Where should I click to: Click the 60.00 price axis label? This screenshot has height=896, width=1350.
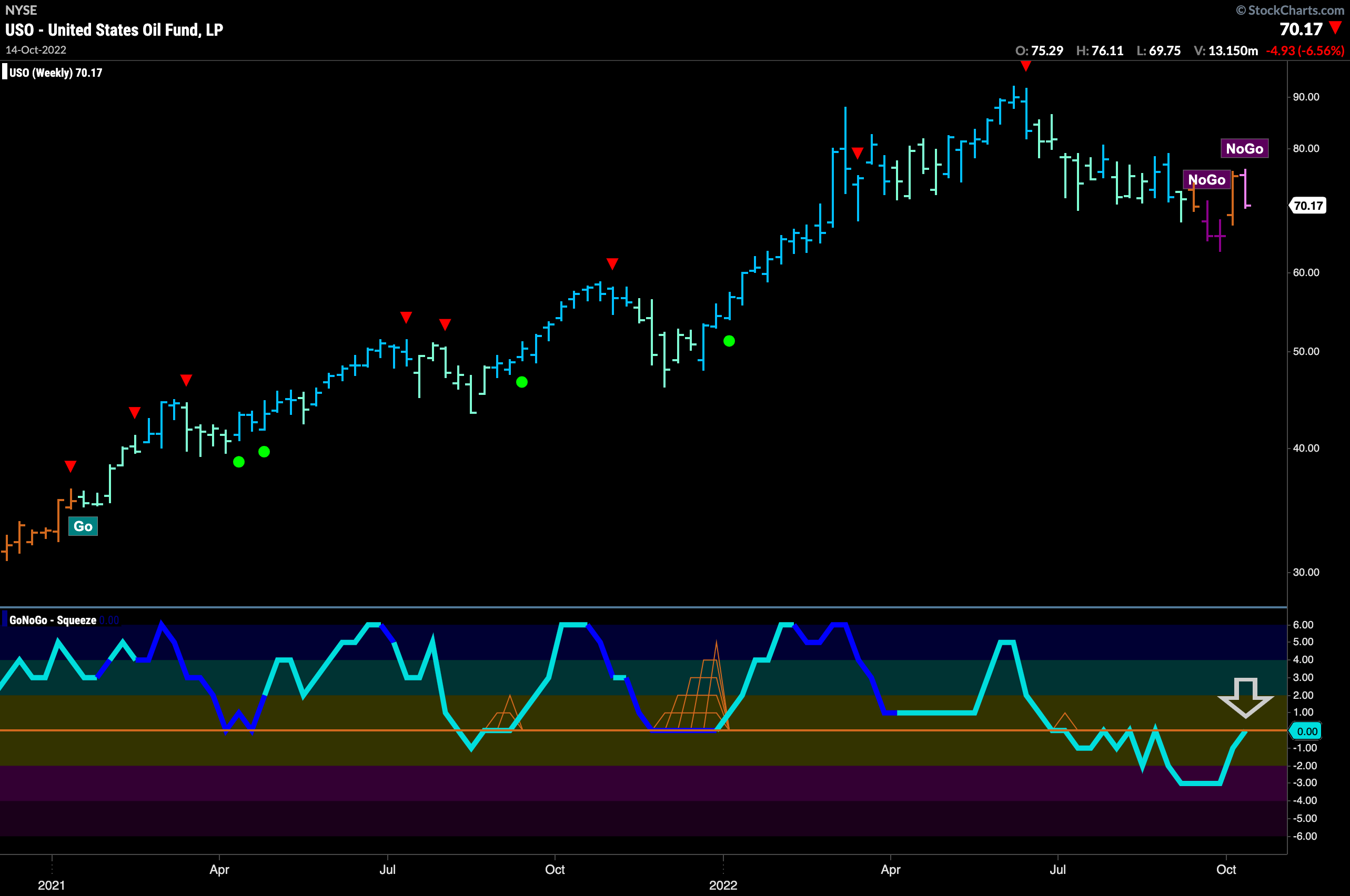pos(1306,272)
